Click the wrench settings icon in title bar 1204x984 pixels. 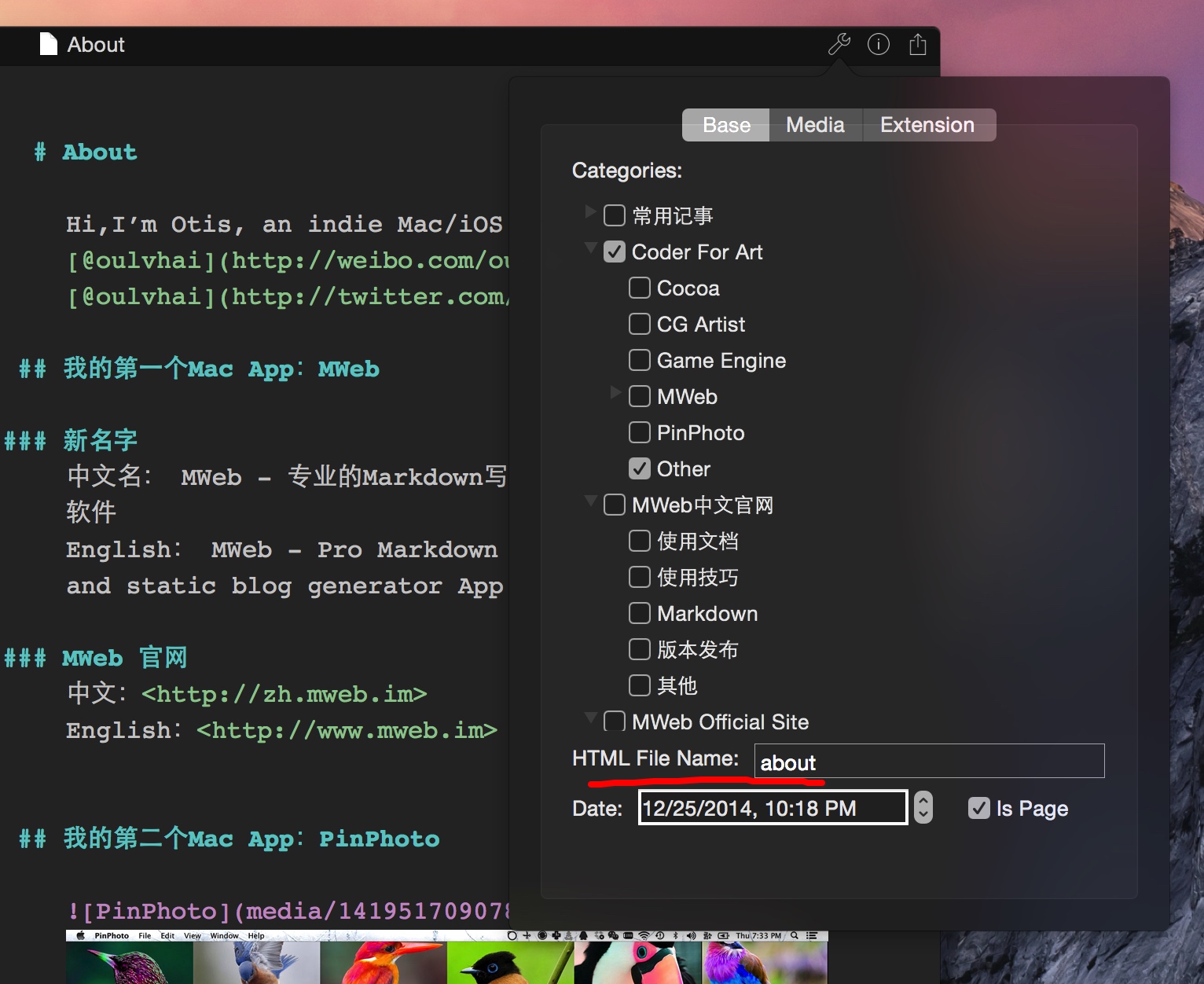[x=839, y=44]
